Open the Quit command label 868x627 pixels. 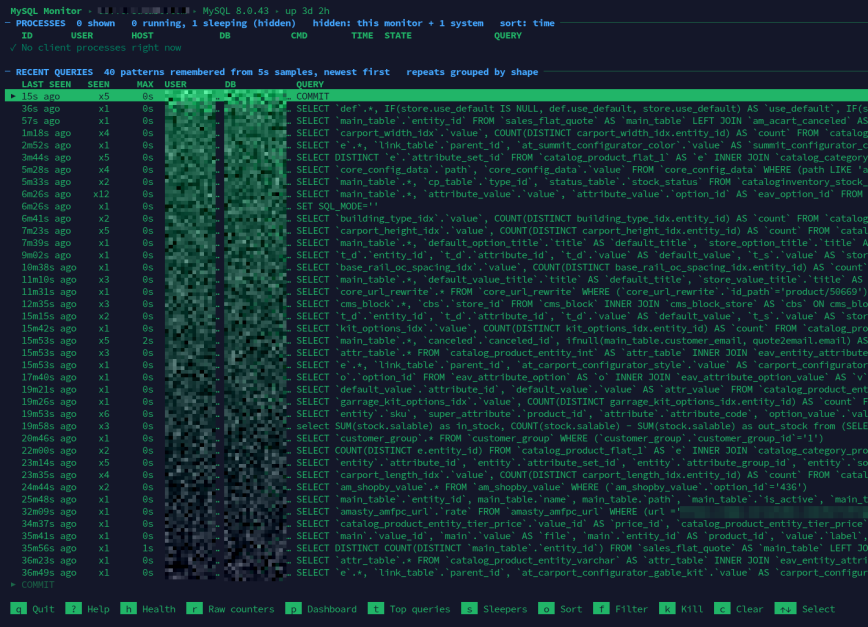click(x=43, y=609)
